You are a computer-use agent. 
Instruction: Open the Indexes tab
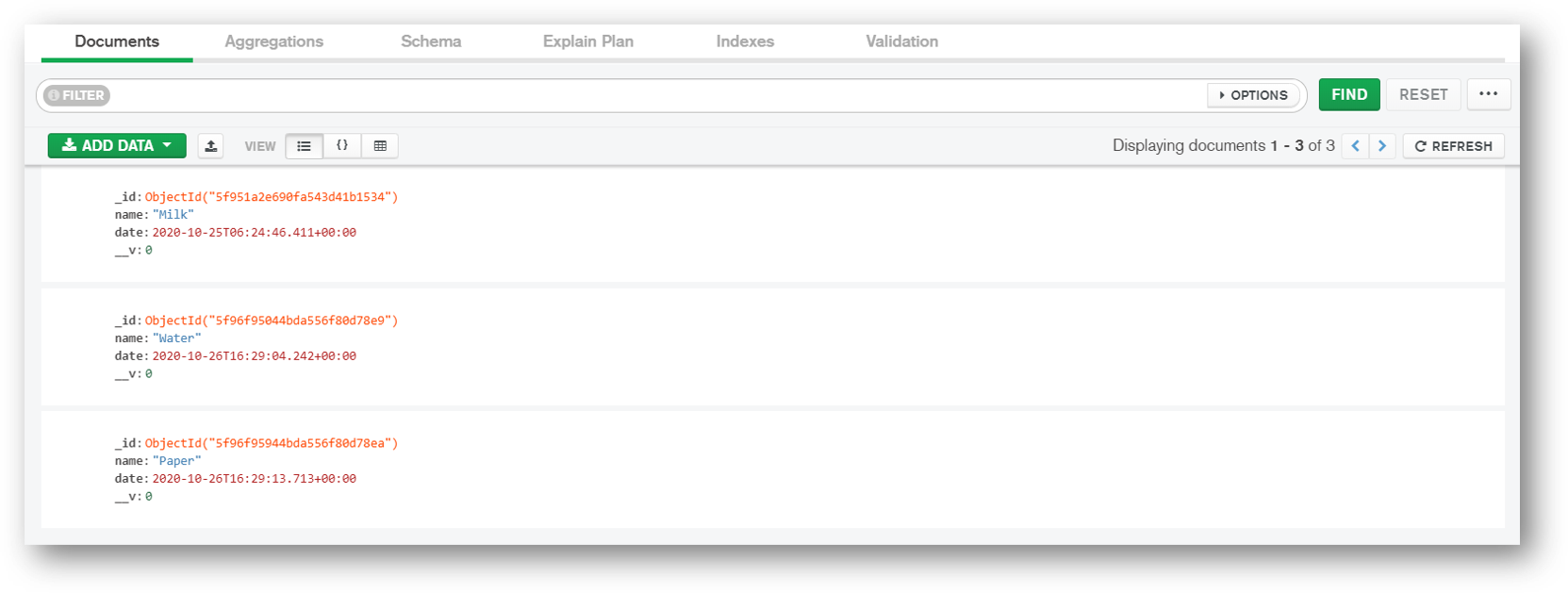[744, 41]
